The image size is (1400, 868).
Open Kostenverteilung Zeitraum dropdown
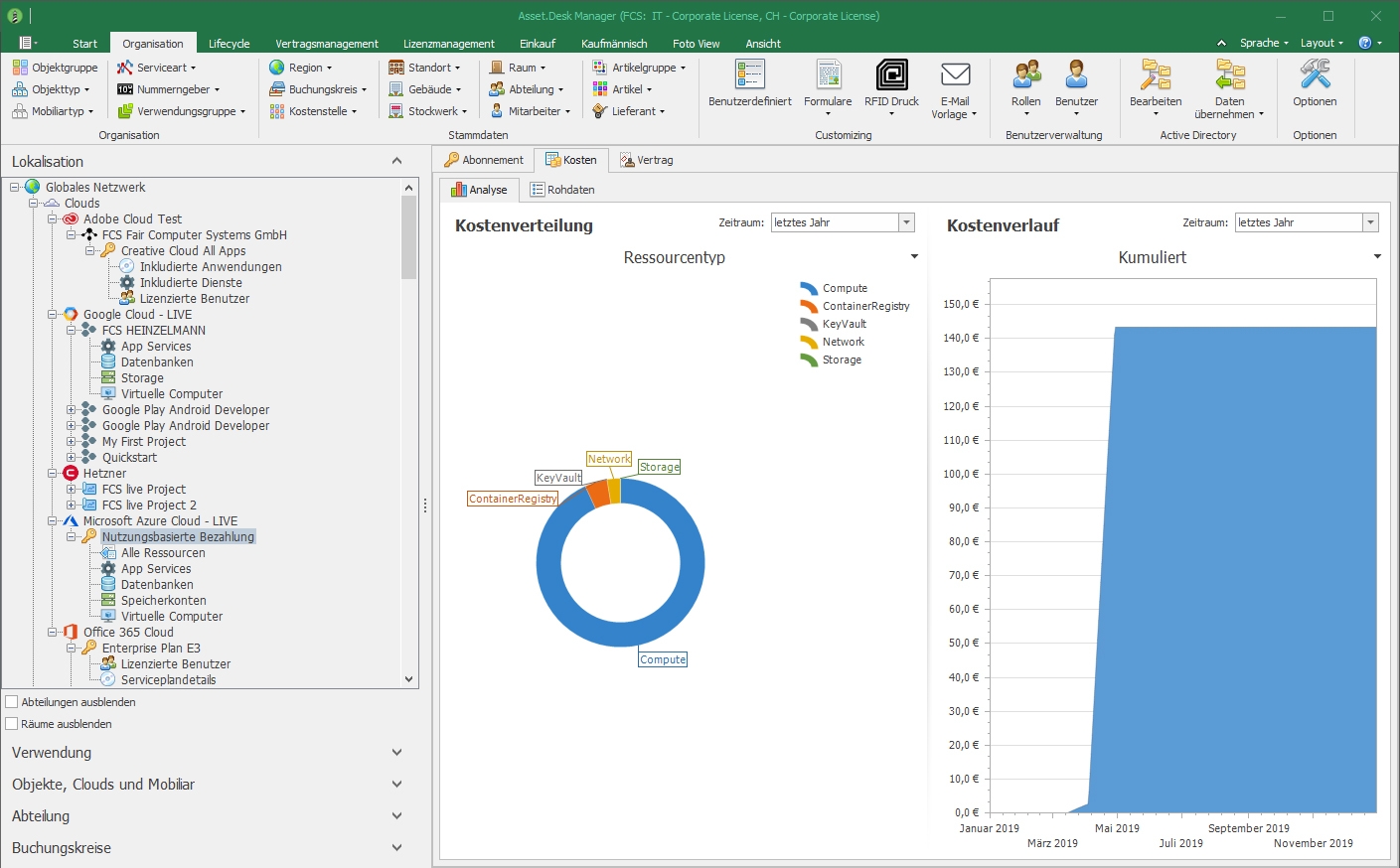click(906, 222)
